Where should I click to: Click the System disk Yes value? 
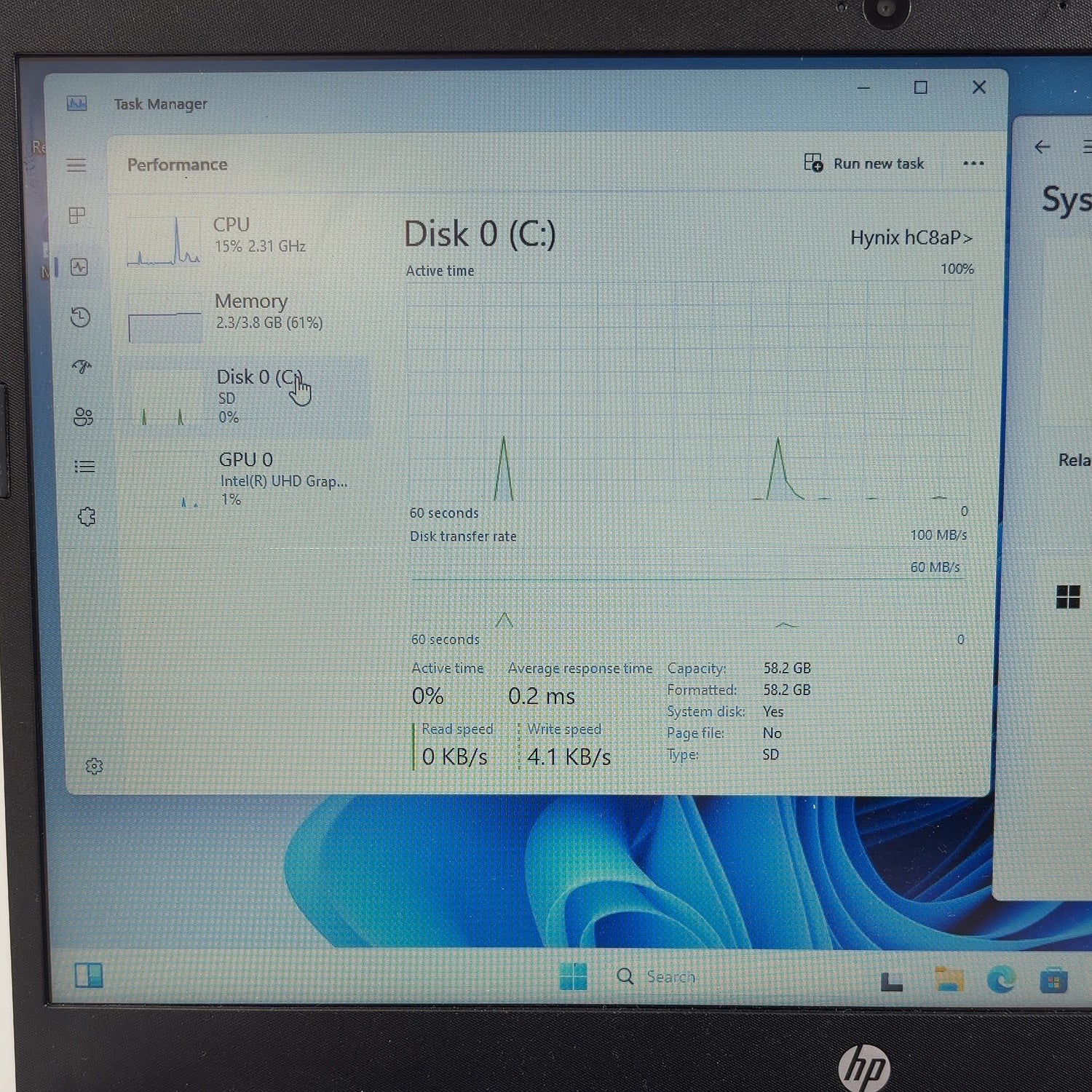pos(773,711)
